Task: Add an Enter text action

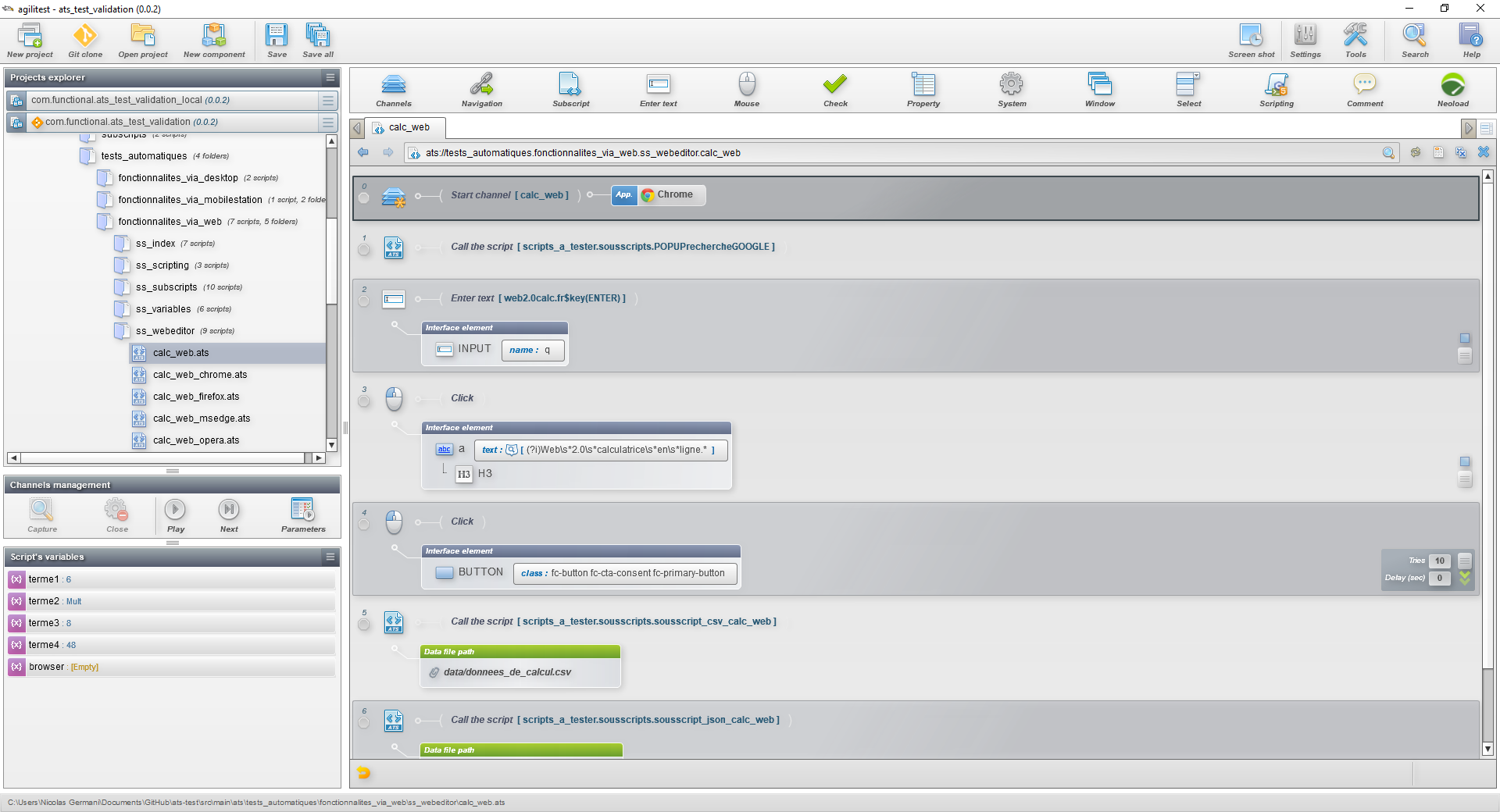Action: tap(659, 90)
